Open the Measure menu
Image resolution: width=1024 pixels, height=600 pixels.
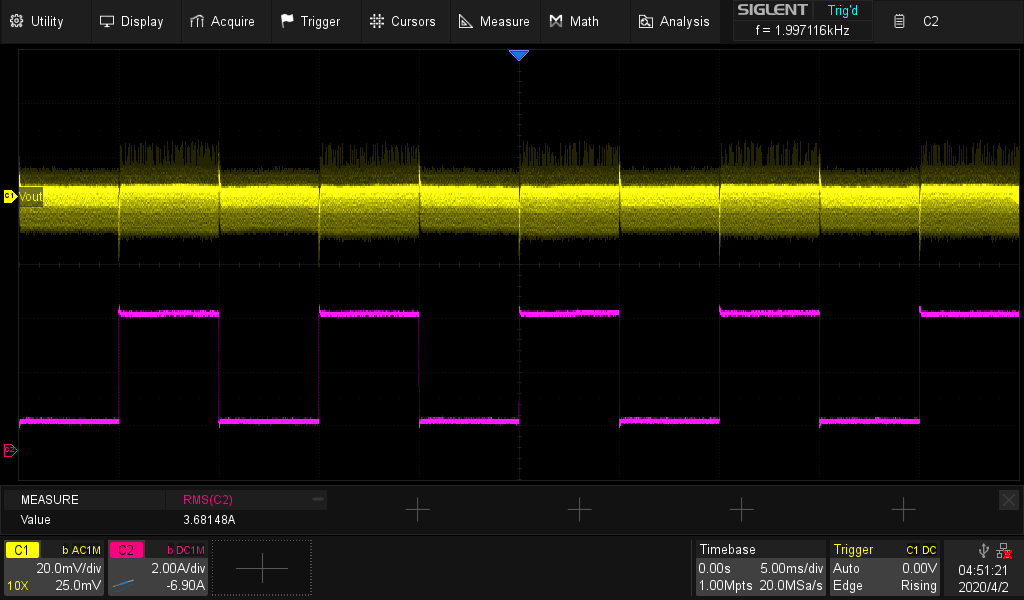(494, 21)
